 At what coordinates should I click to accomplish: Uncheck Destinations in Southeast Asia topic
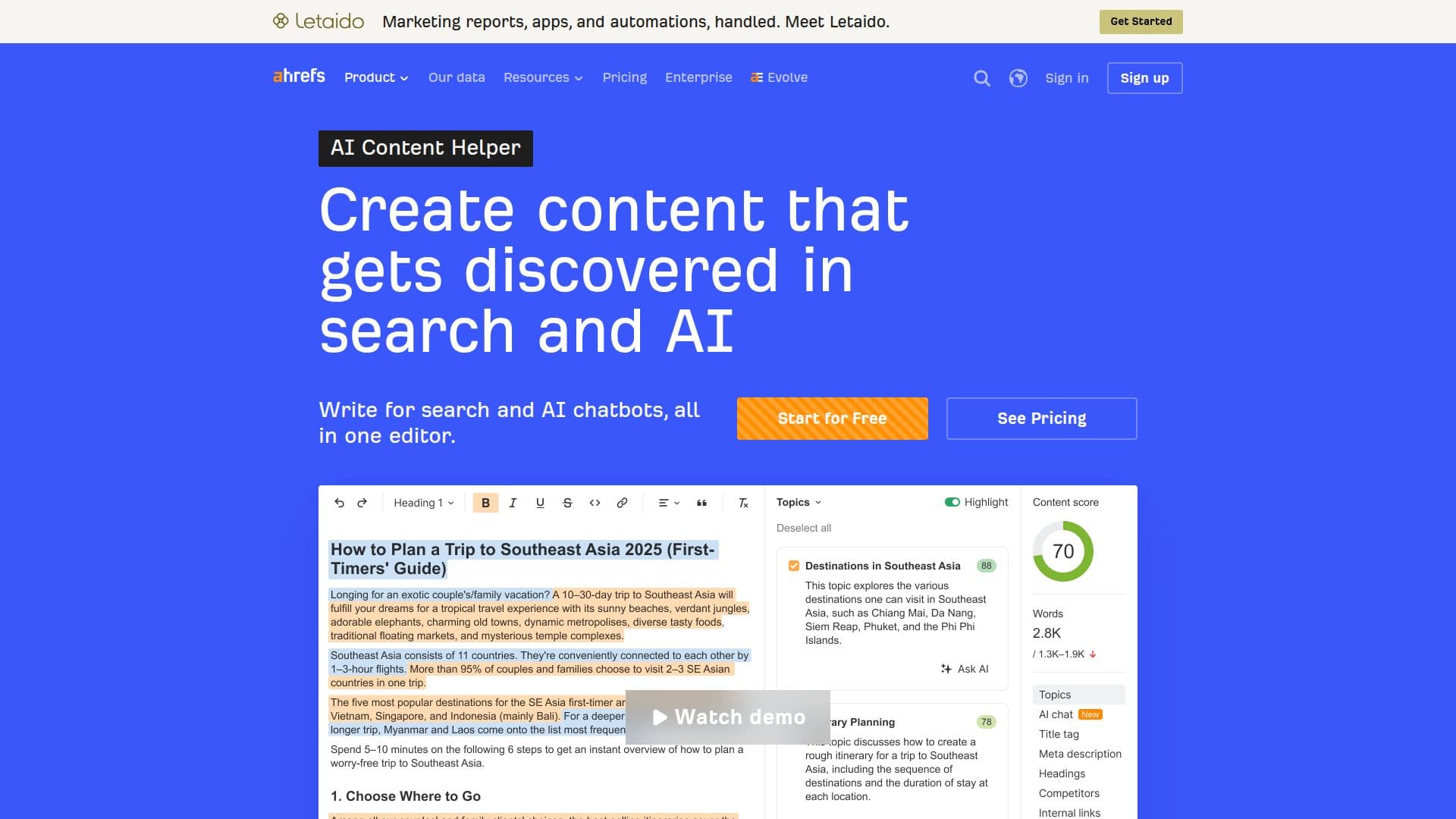coord(794,566)
